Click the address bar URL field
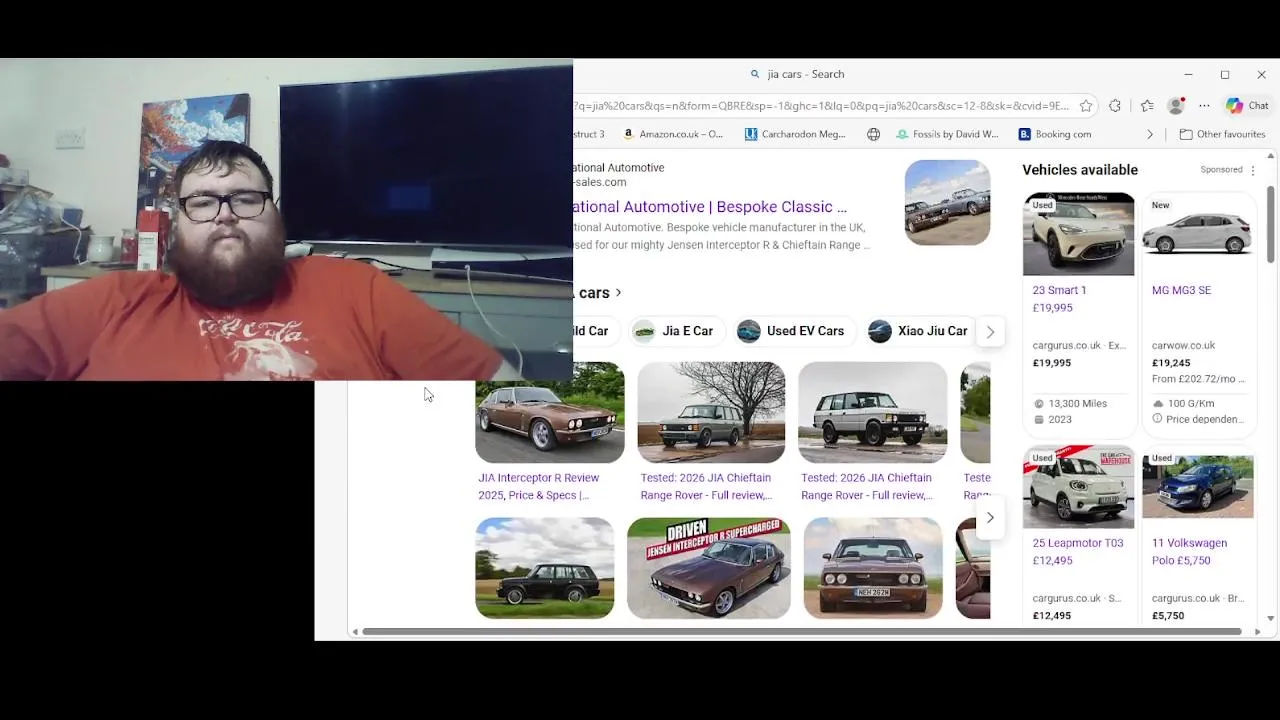The height and width of the screenshot is (720, 1280). (x=820, y=106)
